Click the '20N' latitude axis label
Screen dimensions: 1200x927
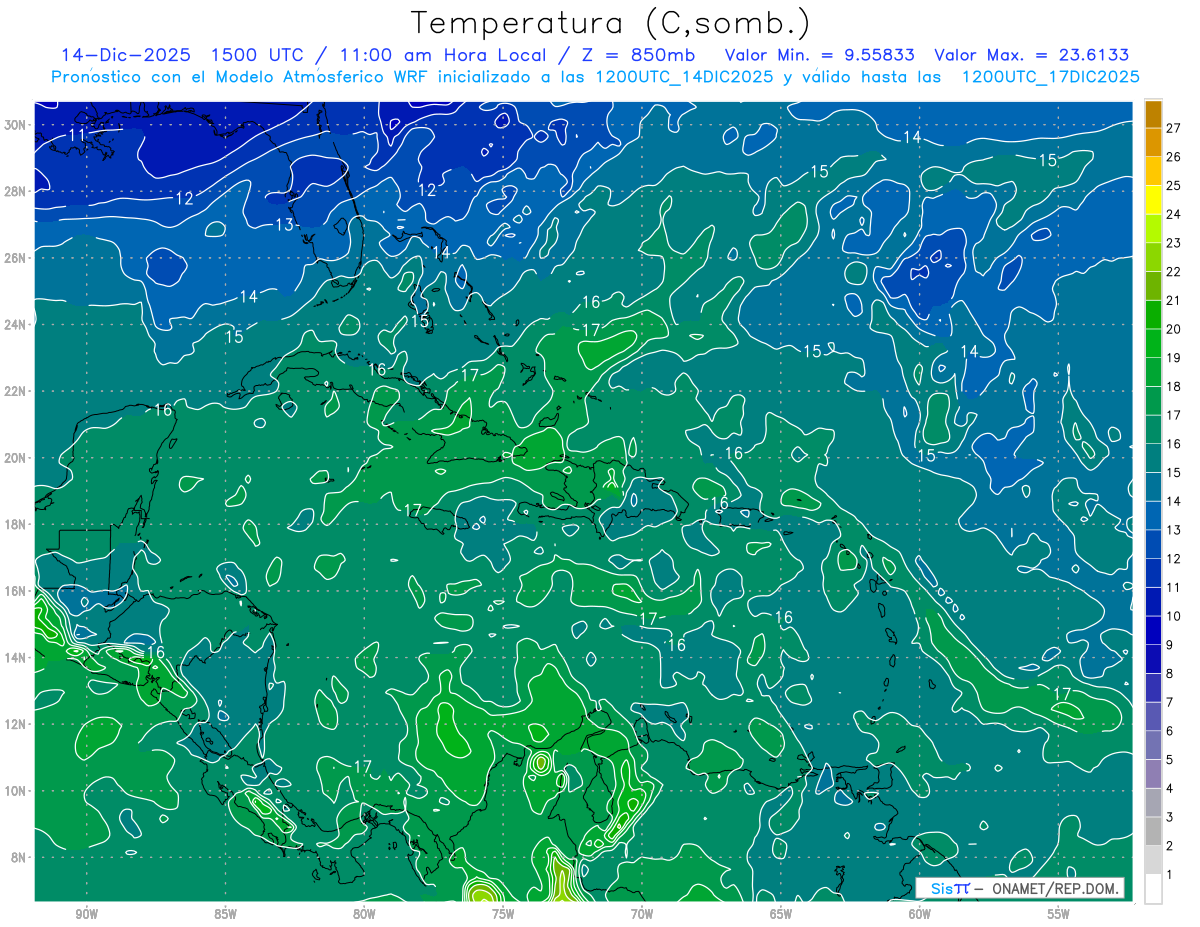point(15,458)
